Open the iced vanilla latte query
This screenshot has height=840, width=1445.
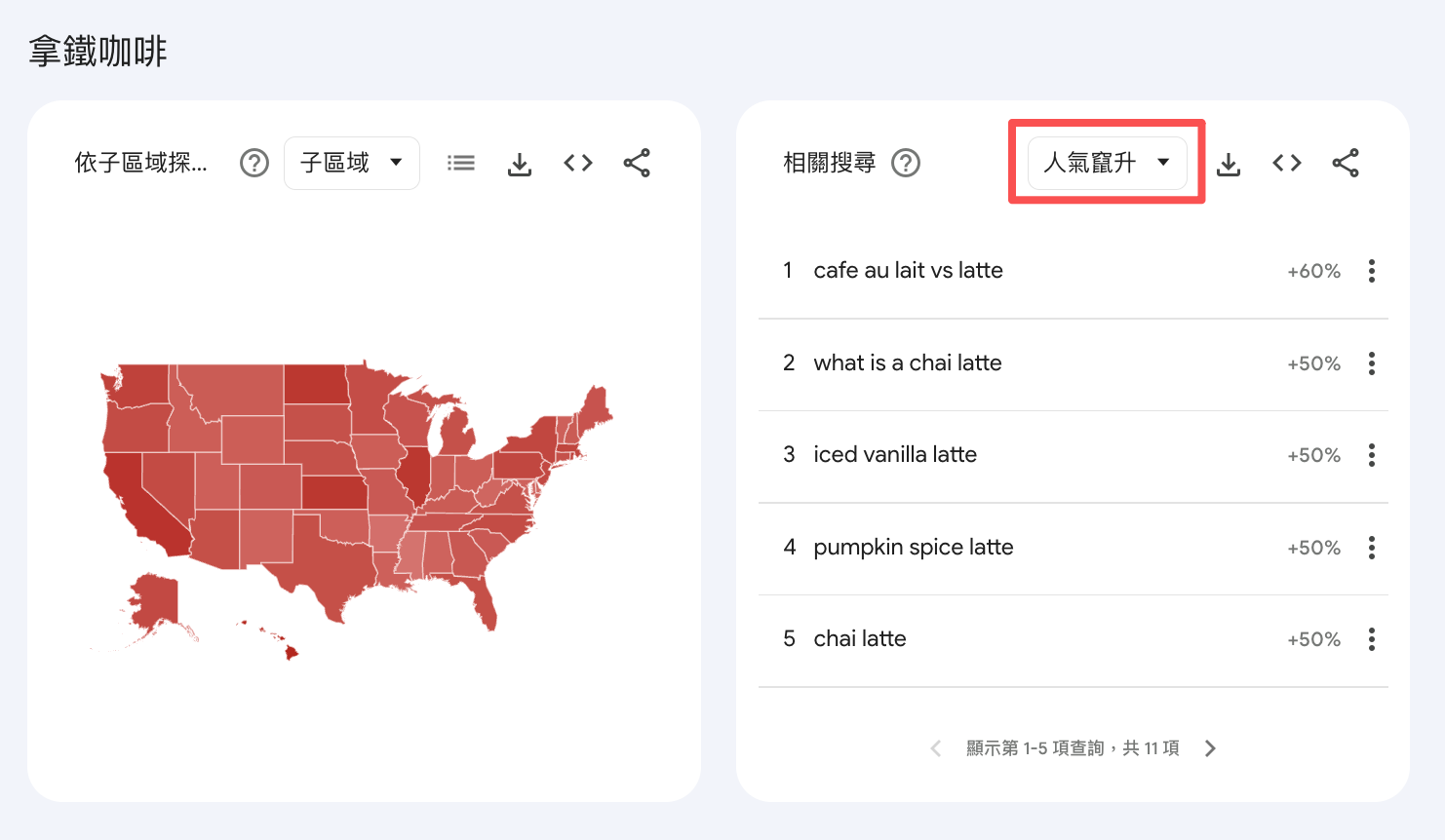[895, 455]
